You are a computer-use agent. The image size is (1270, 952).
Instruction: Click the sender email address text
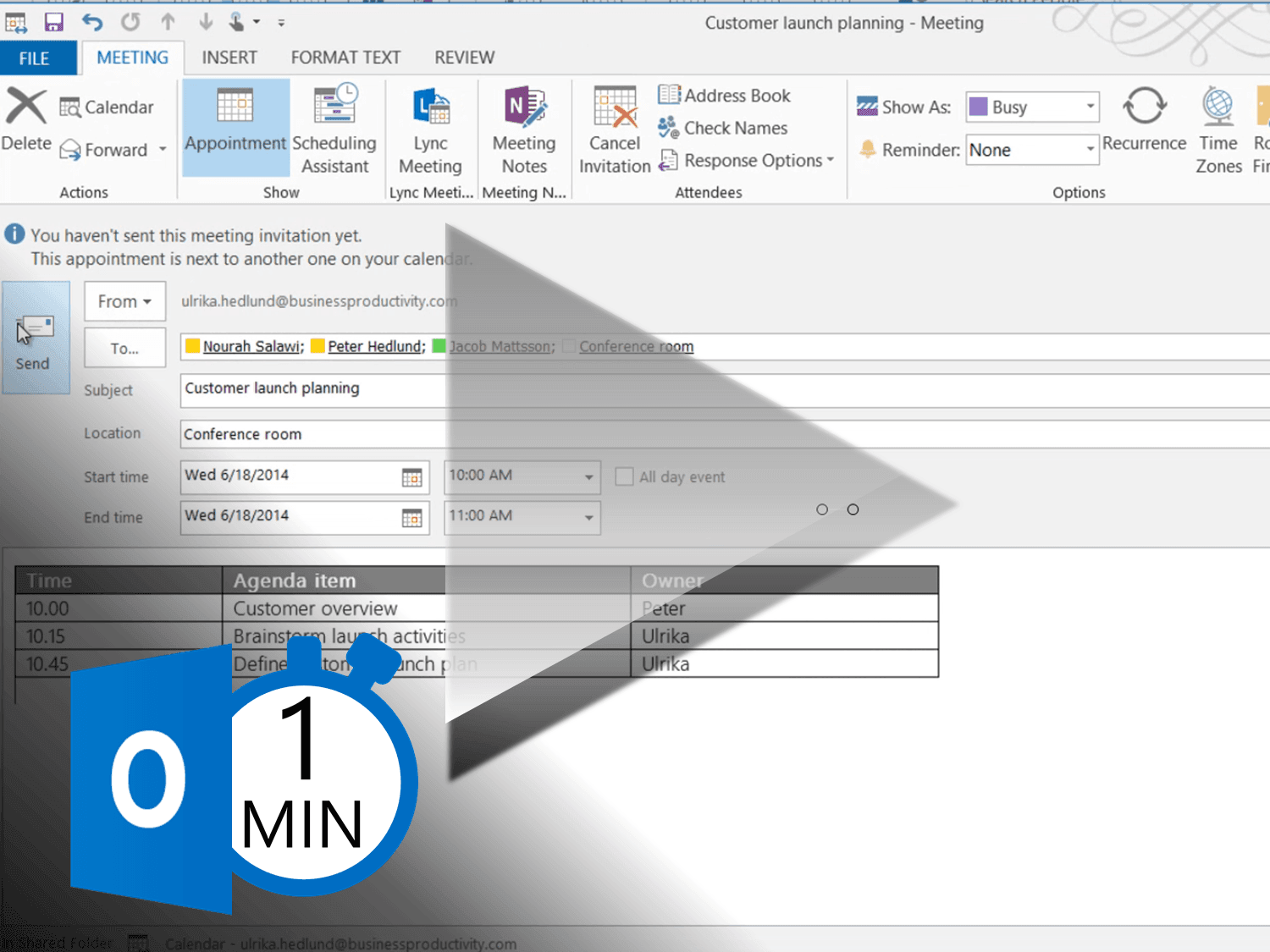(319, 301)
